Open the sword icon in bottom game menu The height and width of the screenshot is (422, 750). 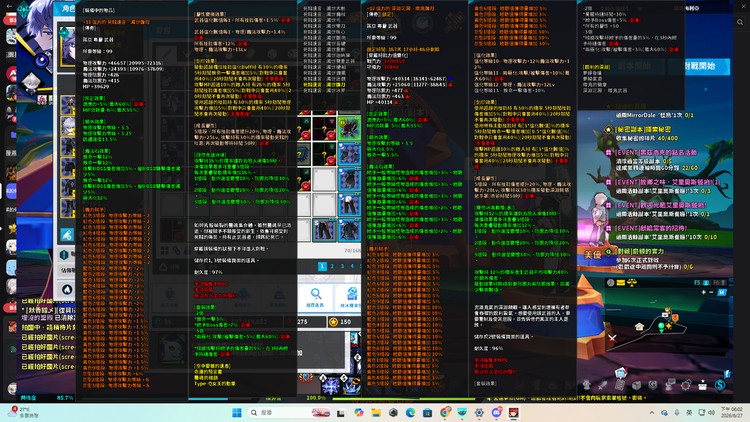603,385
